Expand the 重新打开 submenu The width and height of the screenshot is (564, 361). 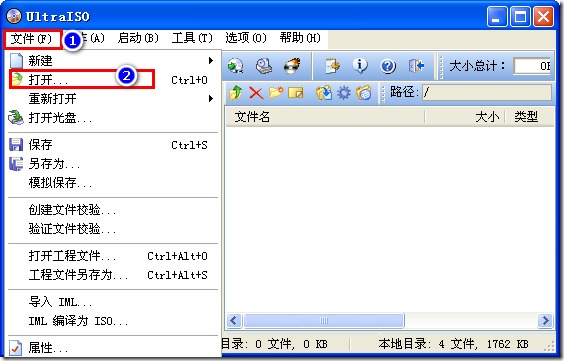pyautogui.click(x=113, y=99)
